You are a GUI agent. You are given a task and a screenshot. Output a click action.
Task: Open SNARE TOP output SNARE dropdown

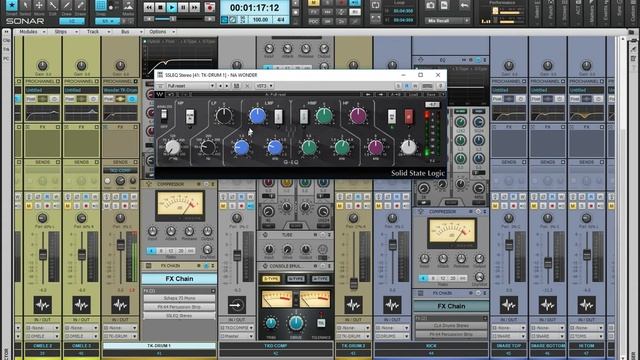[509, 336]
